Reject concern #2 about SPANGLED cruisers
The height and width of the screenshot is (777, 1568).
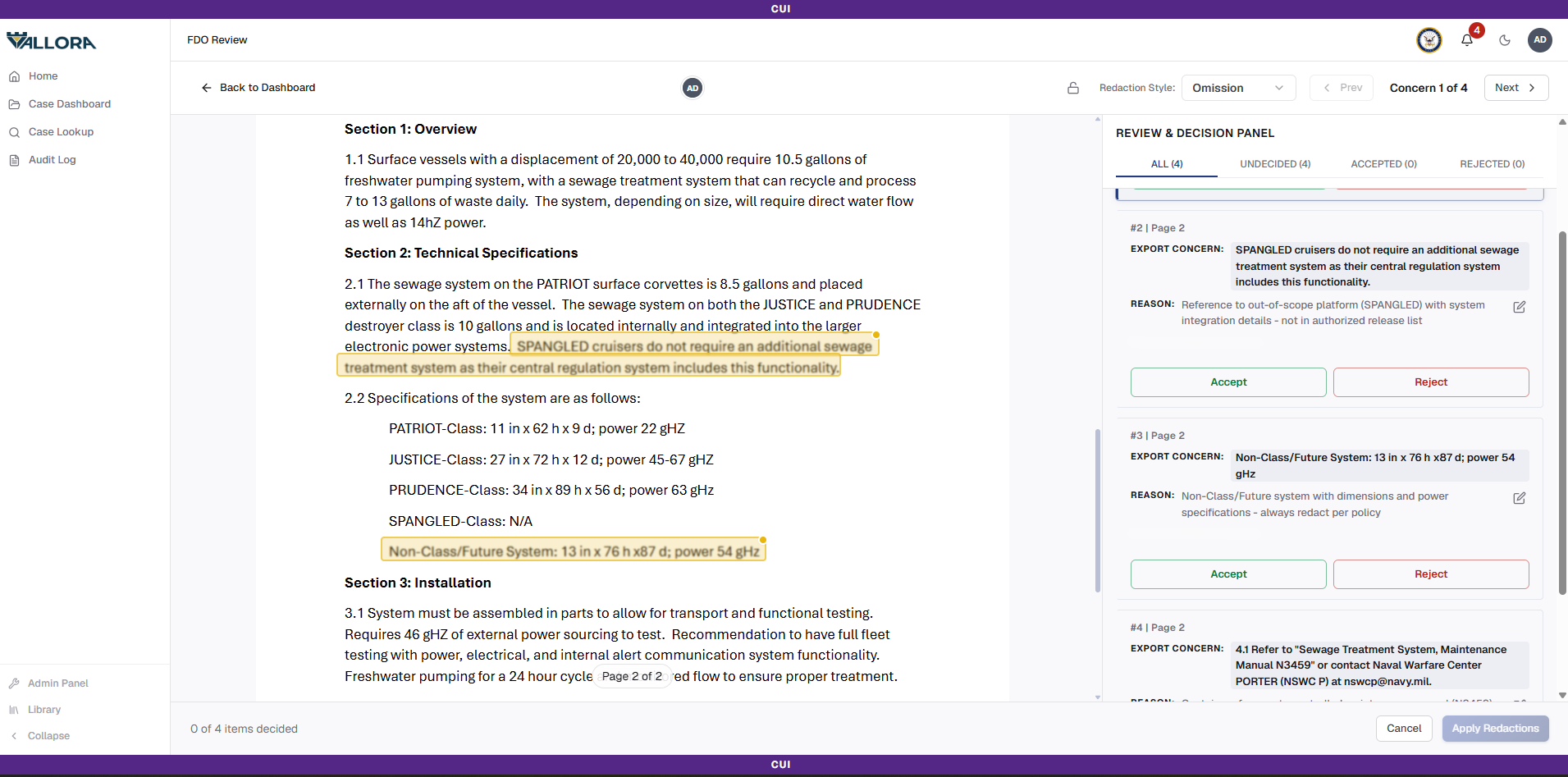tap(1431, 382)
